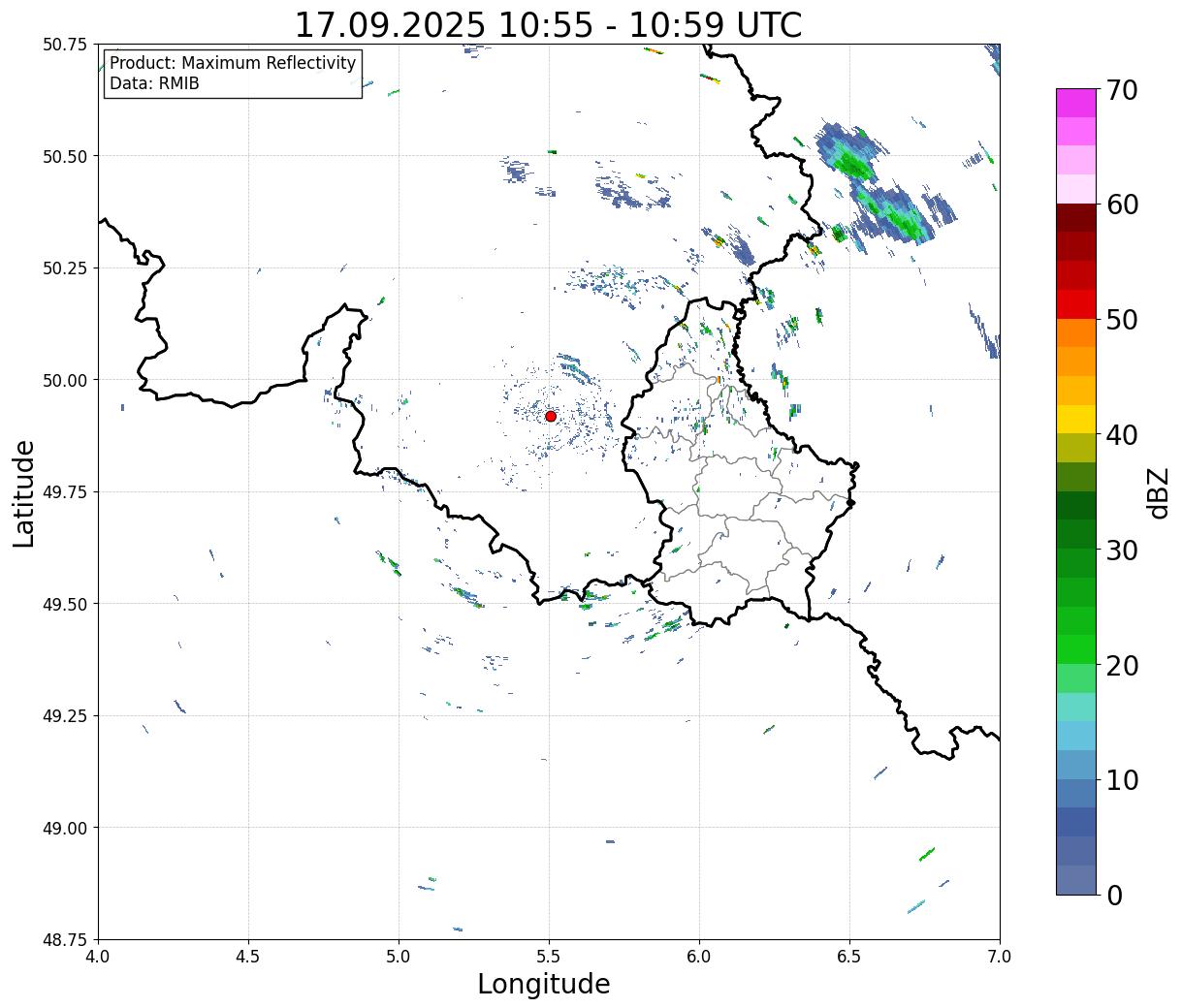Click the 'Product: Maximum Reflectivity' text

click(233, 63)
